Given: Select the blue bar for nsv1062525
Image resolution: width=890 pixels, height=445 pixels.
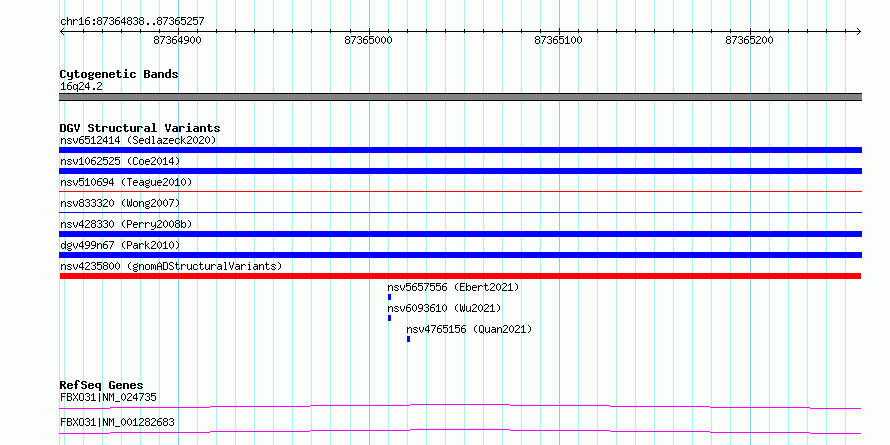Looking at the screenshot, I should [460, 171].
